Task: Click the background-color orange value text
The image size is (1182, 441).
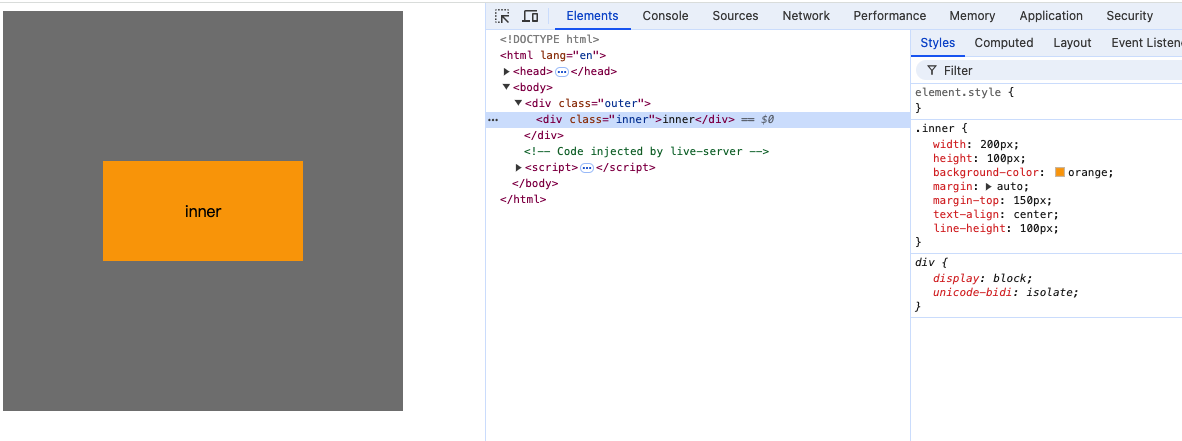Action: point(1088,172)
